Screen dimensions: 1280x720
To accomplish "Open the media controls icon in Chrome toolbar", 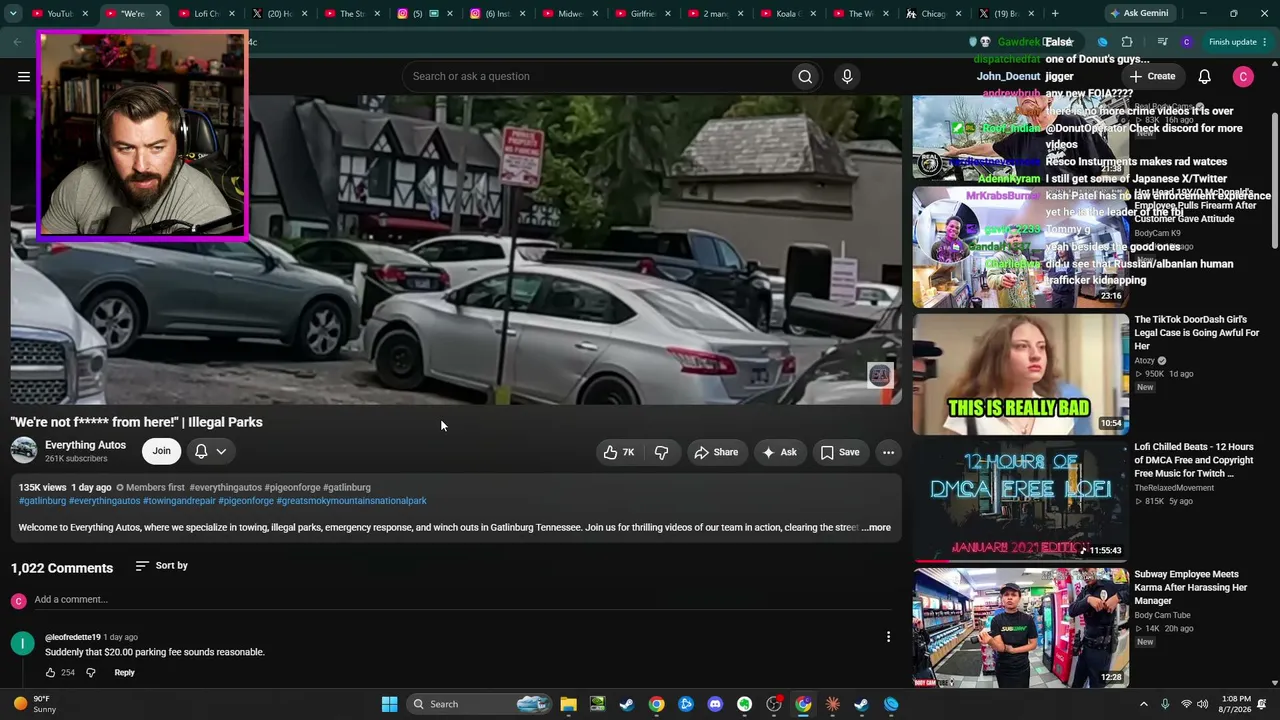I will 1162,42.
